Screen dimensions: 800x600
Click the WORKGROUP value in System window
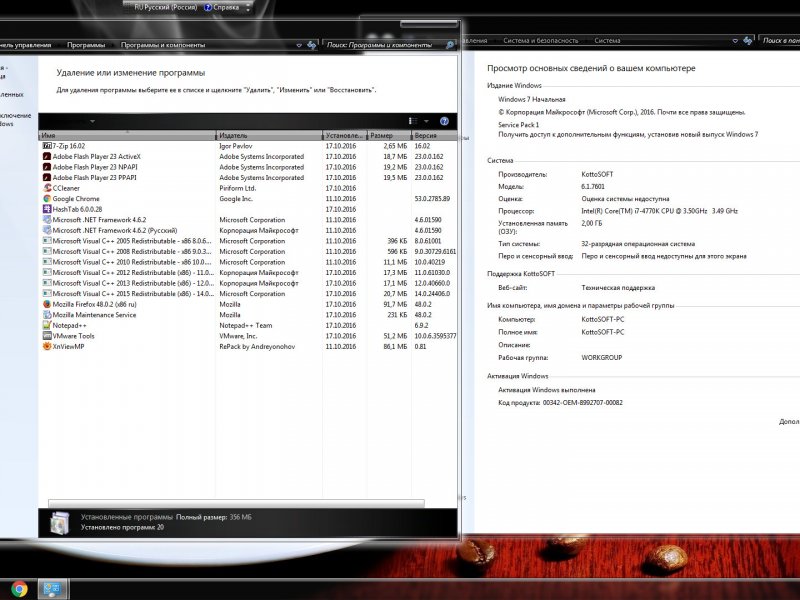602,358
